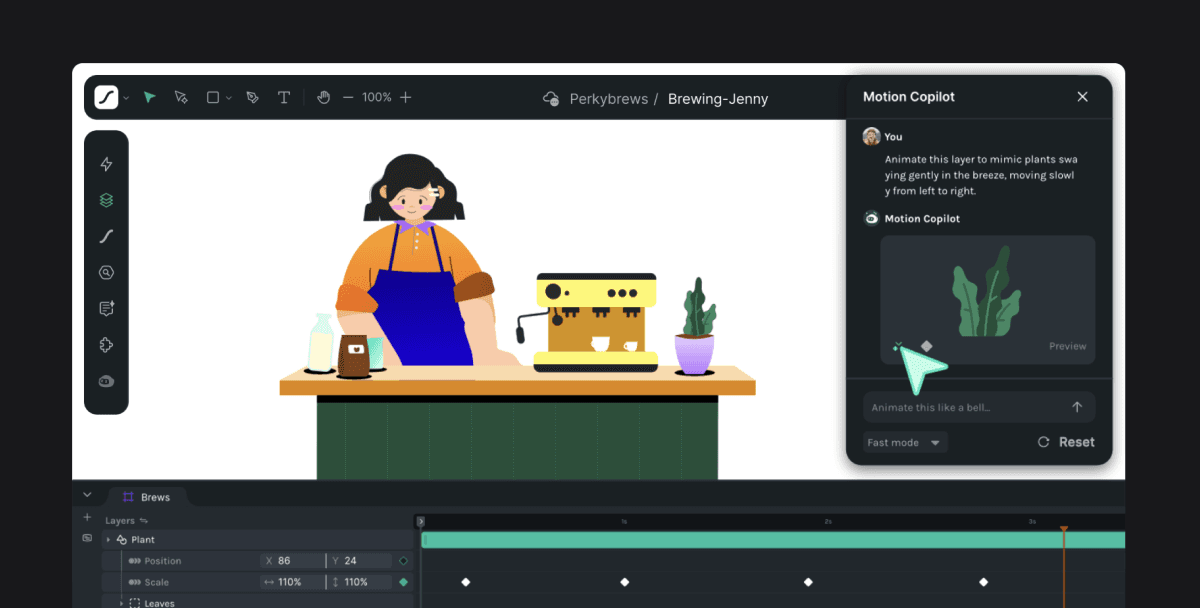Viewport: 1200px width, 608px height.
Task: Expand the Plant layer
Action: pyautogui.click(x=109, y=540)
